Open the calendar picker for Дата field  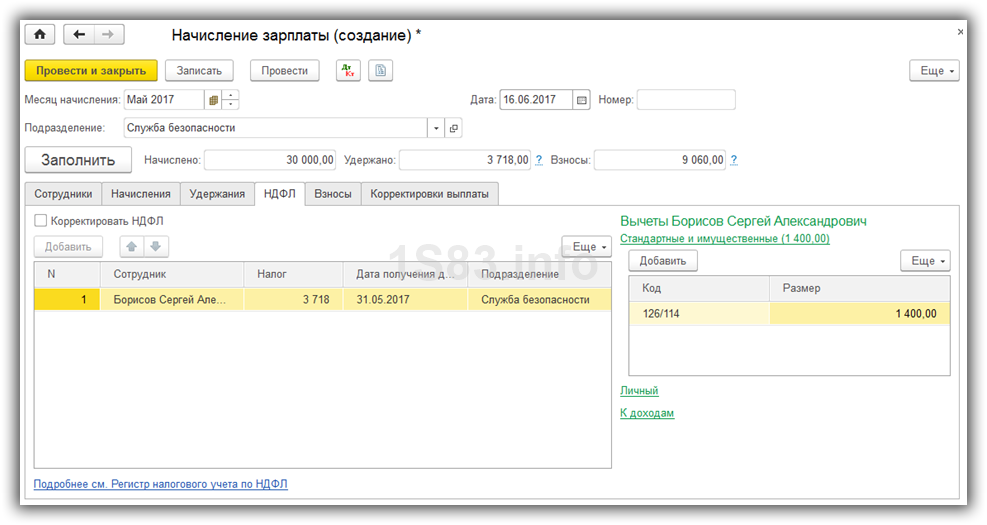pyautogui.click(x=582, y=100)
